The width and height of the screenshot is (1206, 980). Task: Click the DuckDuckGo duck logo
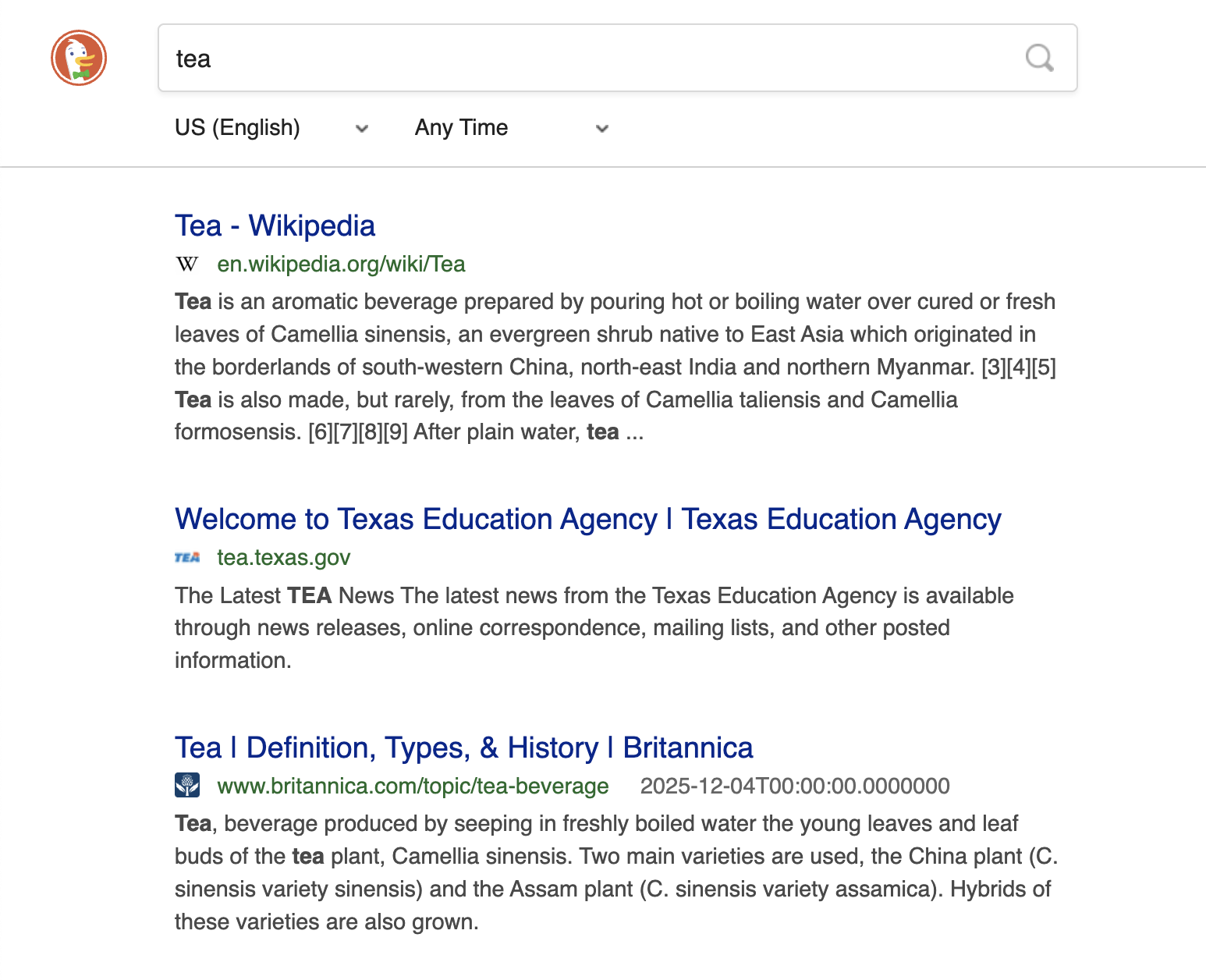[79, 58]
